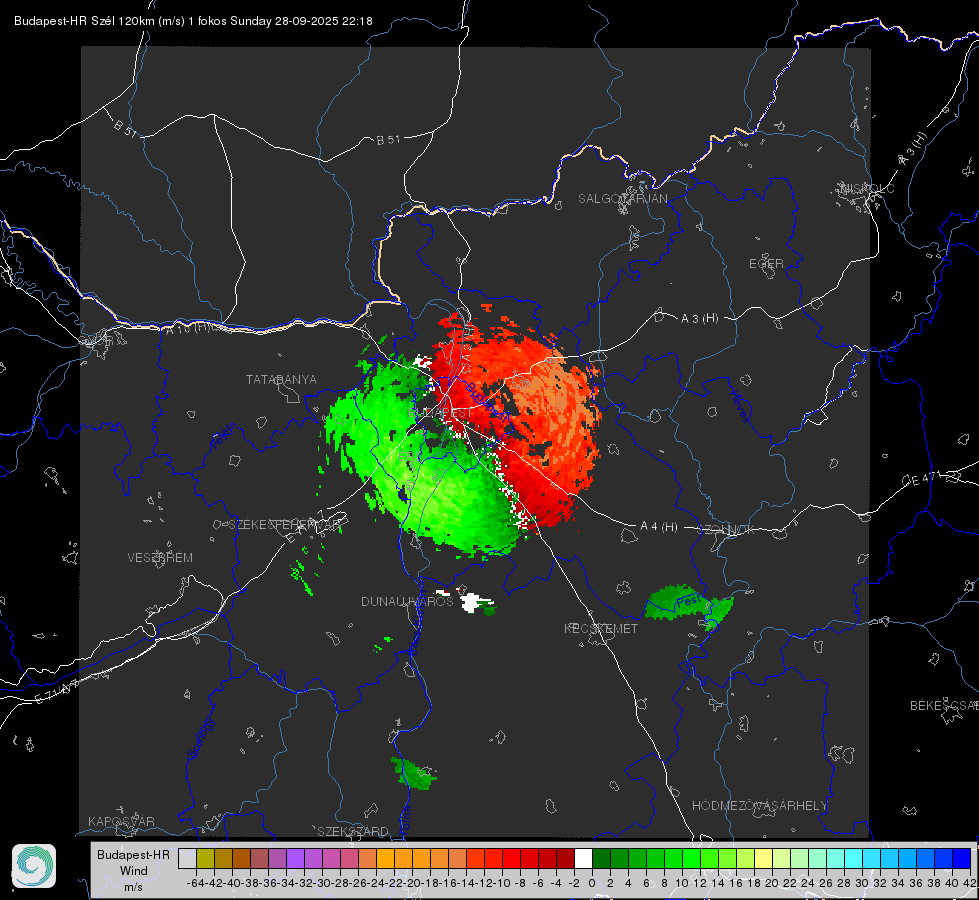Click the Heves county label
The image size is (979, 900).
739,407
